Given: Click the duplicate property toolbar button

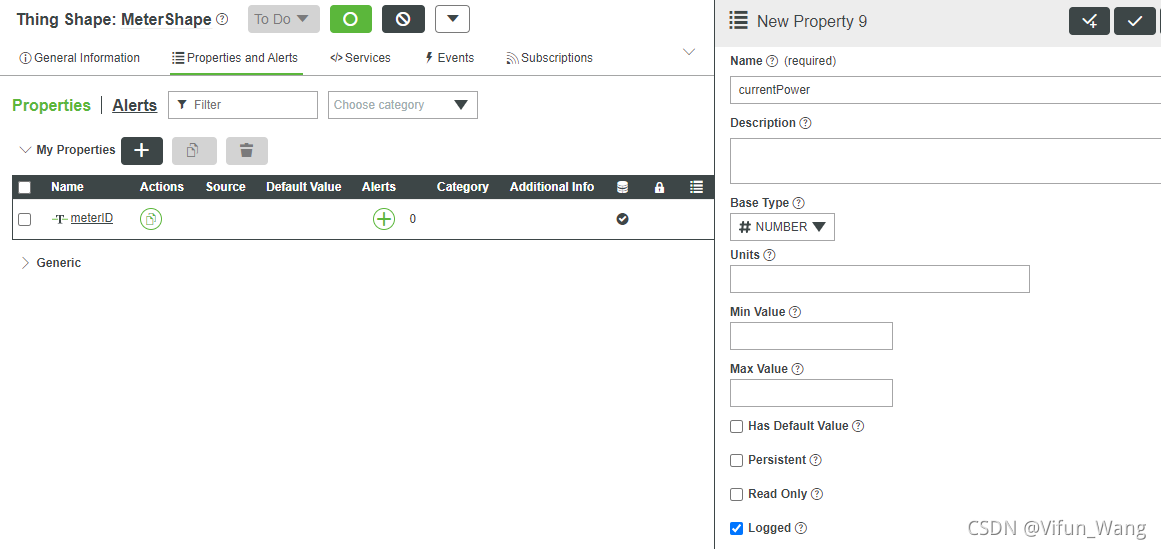Looking at the screenshot, I should pos(194,150).
